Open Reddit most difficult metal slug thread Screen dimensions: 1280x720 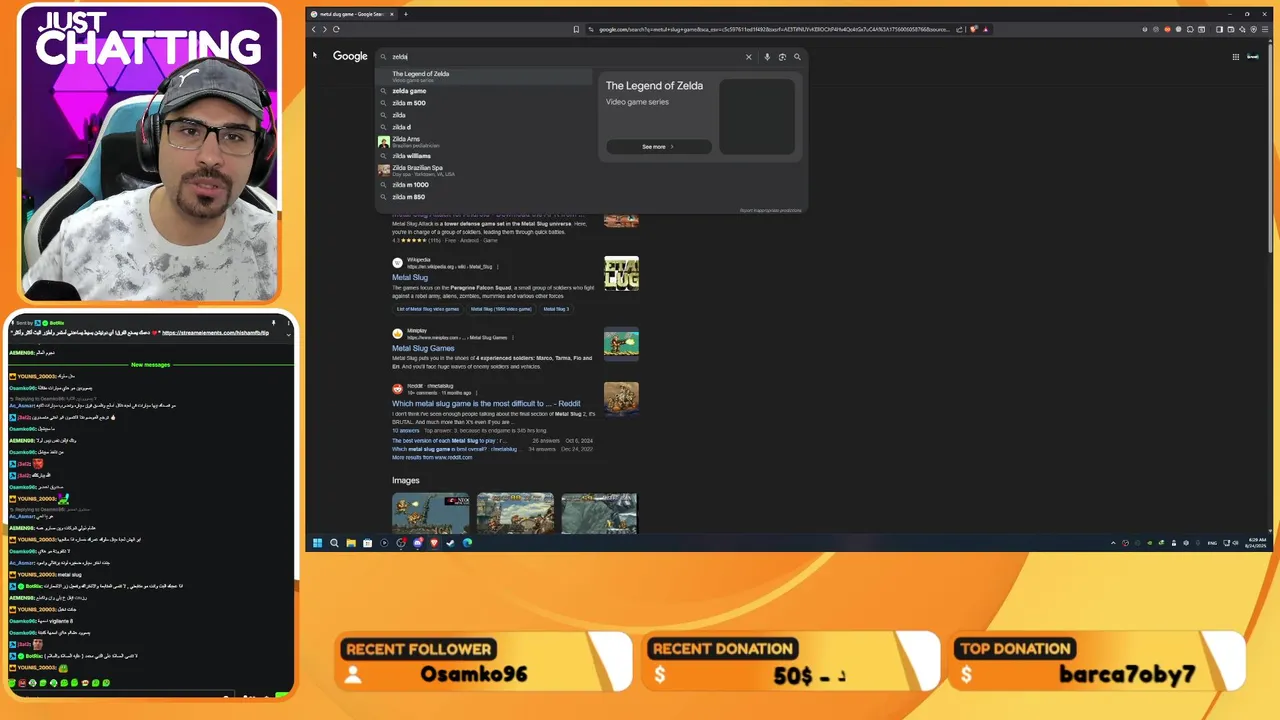pos(486,404)
